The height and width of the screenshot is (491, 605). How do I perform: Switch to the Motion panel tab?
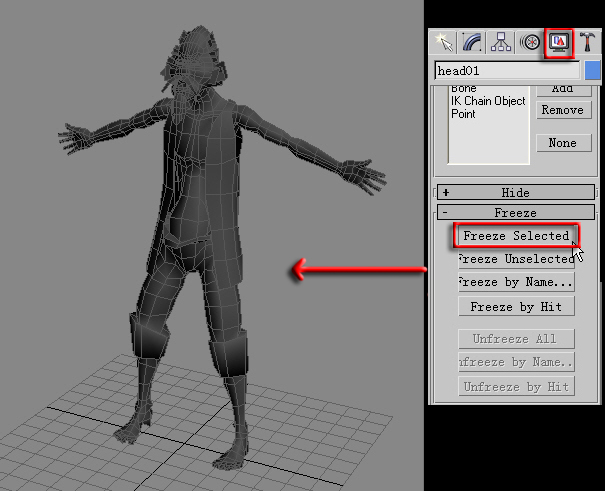(531, 42)
